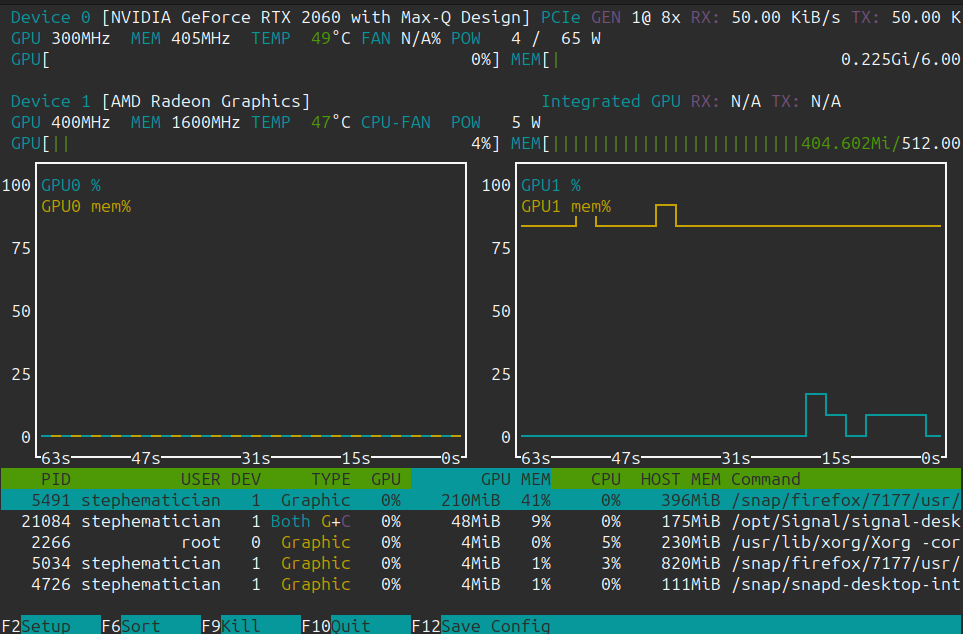
Task: Click F10 Quit in the function bar
Action: click(350, 626)
